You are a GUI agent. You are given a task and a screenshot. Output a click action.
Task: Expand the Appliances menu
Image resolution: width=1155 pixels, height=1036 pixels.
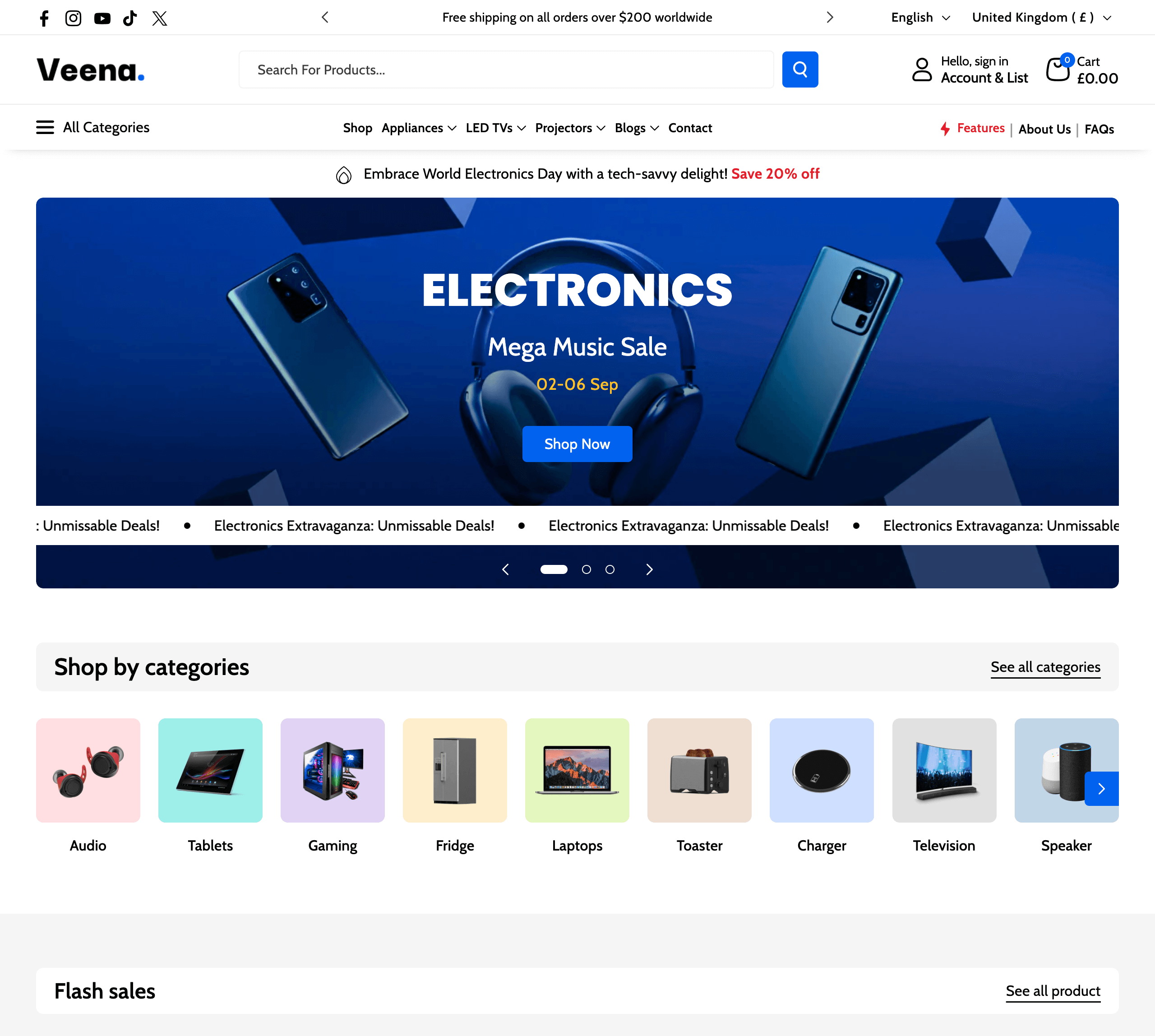pyautogui.click(x=419, y=128)
